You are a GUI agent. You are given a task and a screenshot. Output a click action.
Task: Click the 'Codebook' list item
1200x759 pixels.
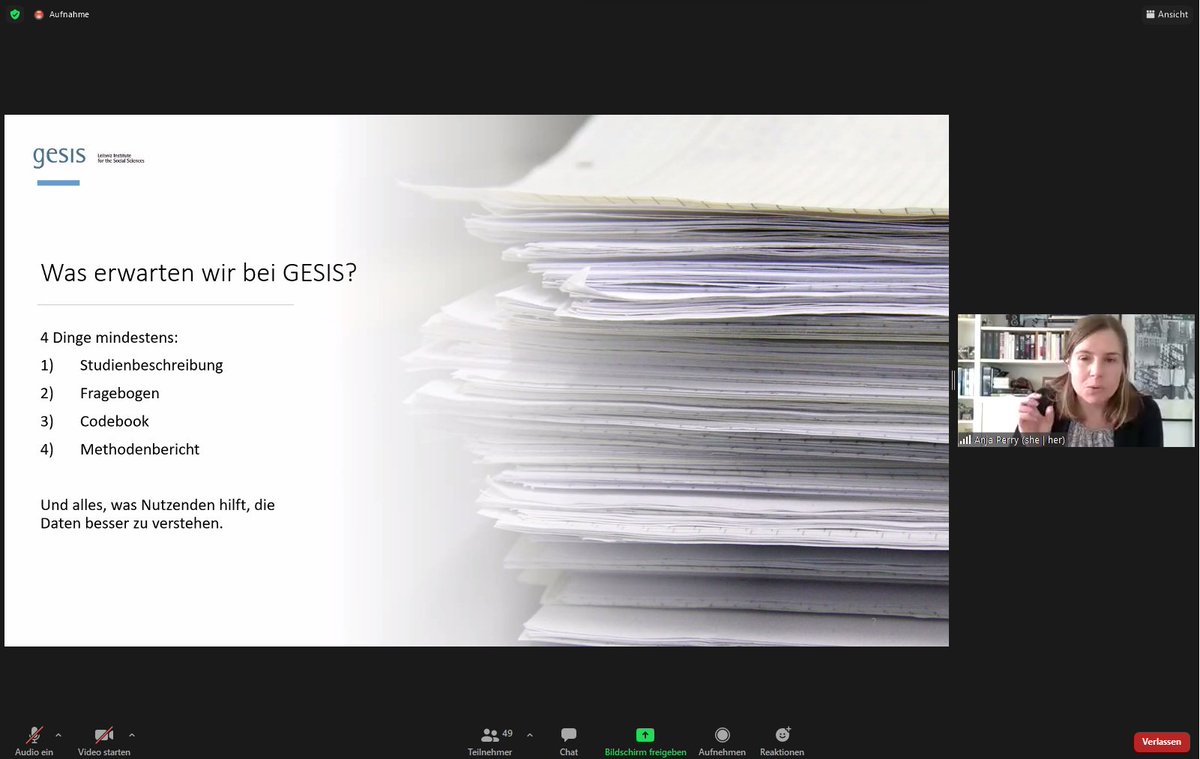point(114,421)
